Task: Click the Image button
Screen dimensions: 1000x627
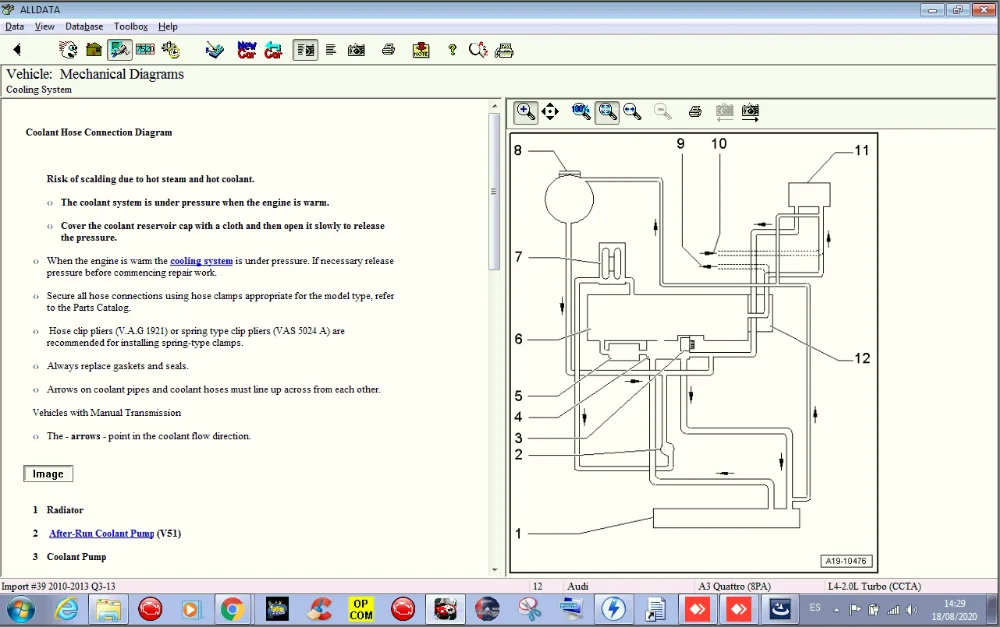Action: point(48,474)
